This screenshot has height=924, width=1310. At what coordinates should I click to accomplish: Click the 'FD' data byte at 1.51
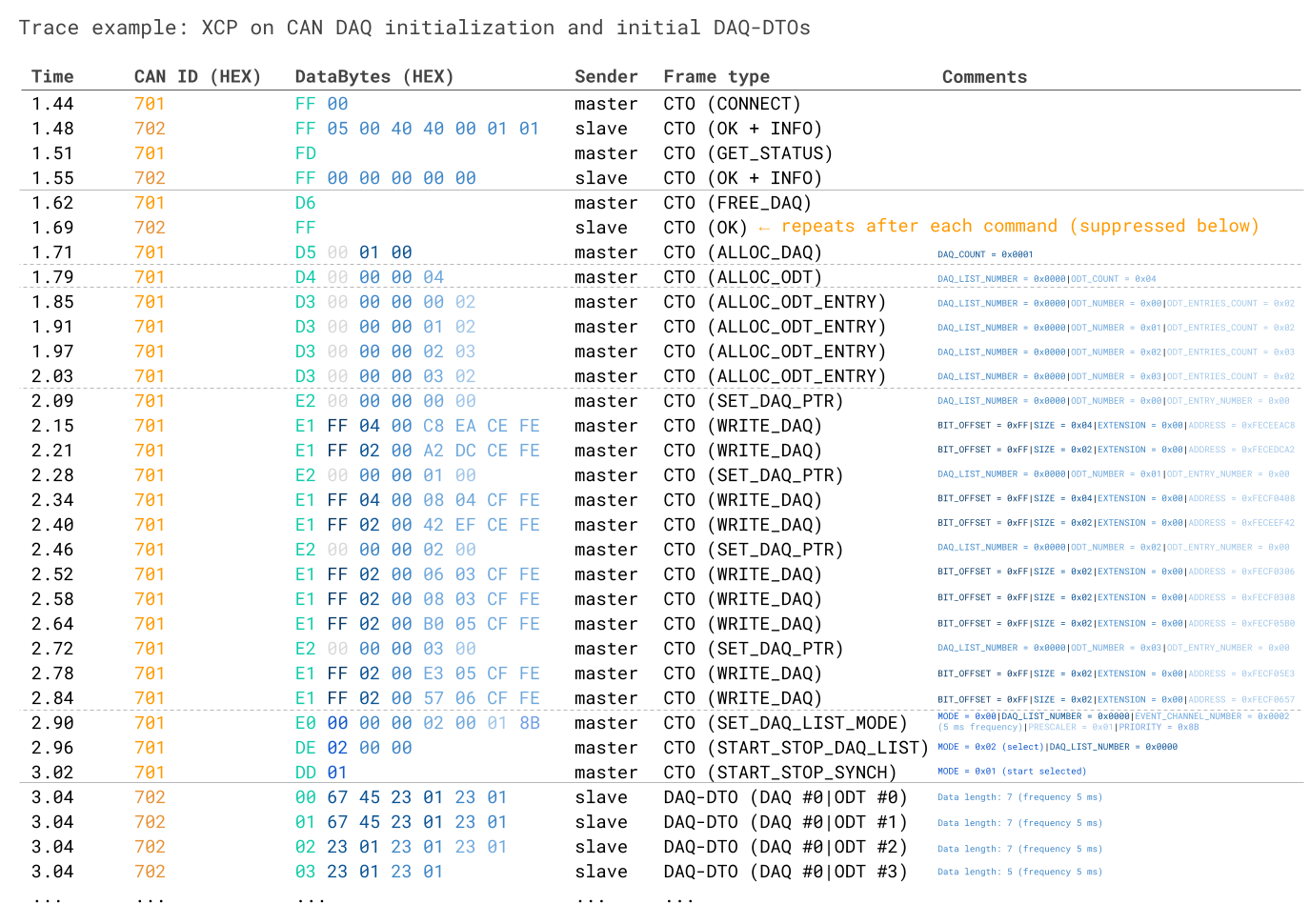[306, 153]
